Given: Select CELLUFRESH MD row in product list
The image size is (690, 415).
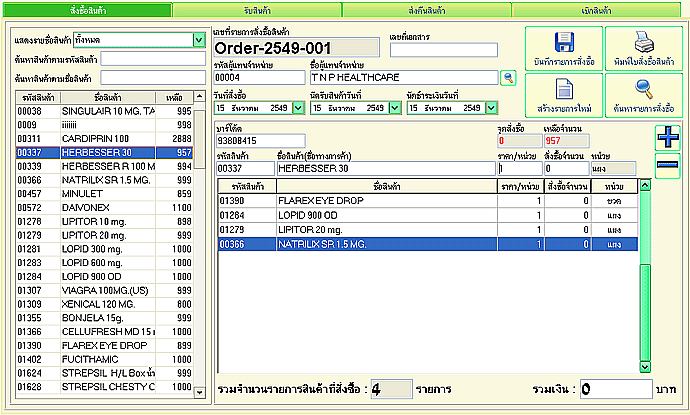Looking at the screenshot, I should (x=104, y=332).
